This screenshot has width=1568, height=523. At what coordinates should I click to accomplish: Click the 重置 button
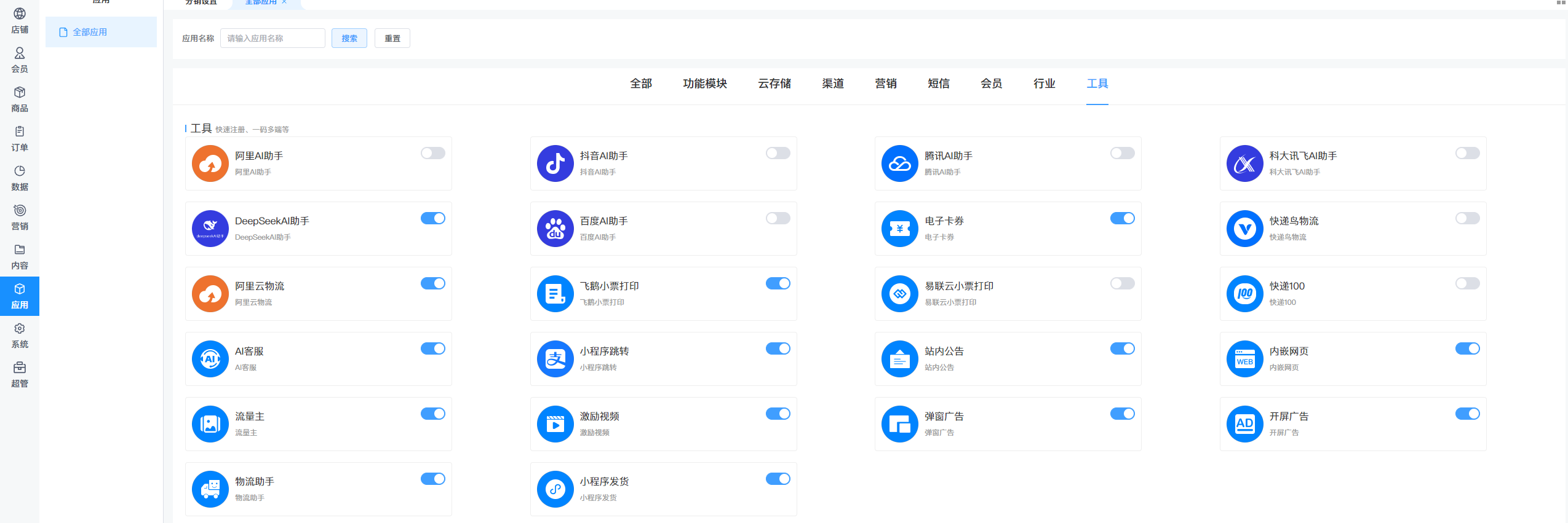click(392, 38)
